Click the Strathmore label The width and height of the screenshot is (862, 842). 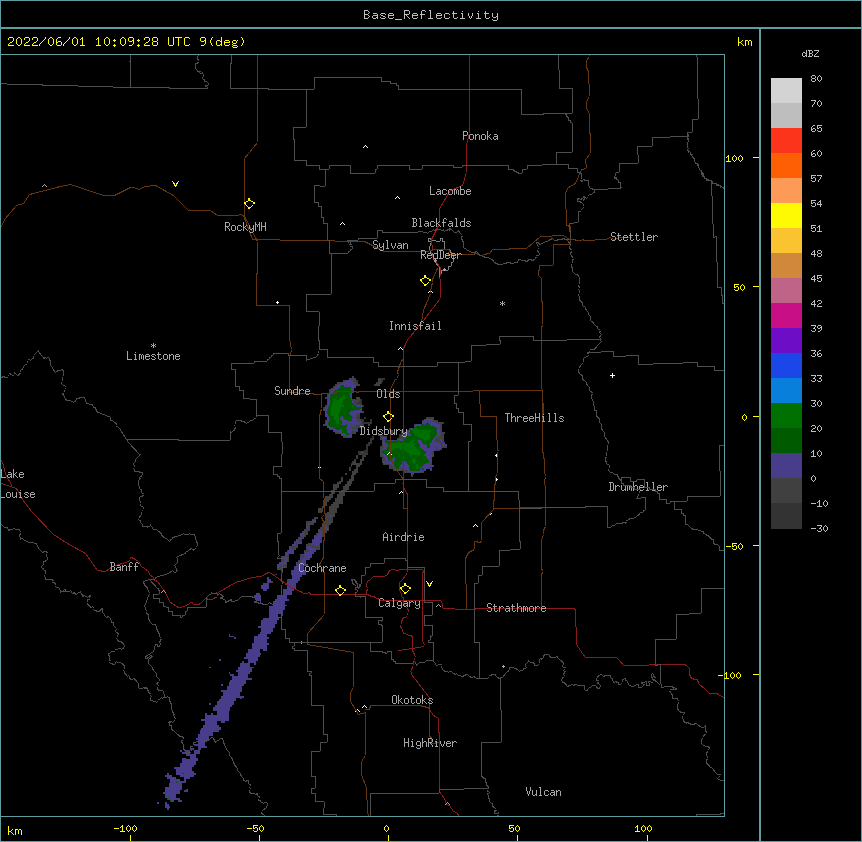516,608
